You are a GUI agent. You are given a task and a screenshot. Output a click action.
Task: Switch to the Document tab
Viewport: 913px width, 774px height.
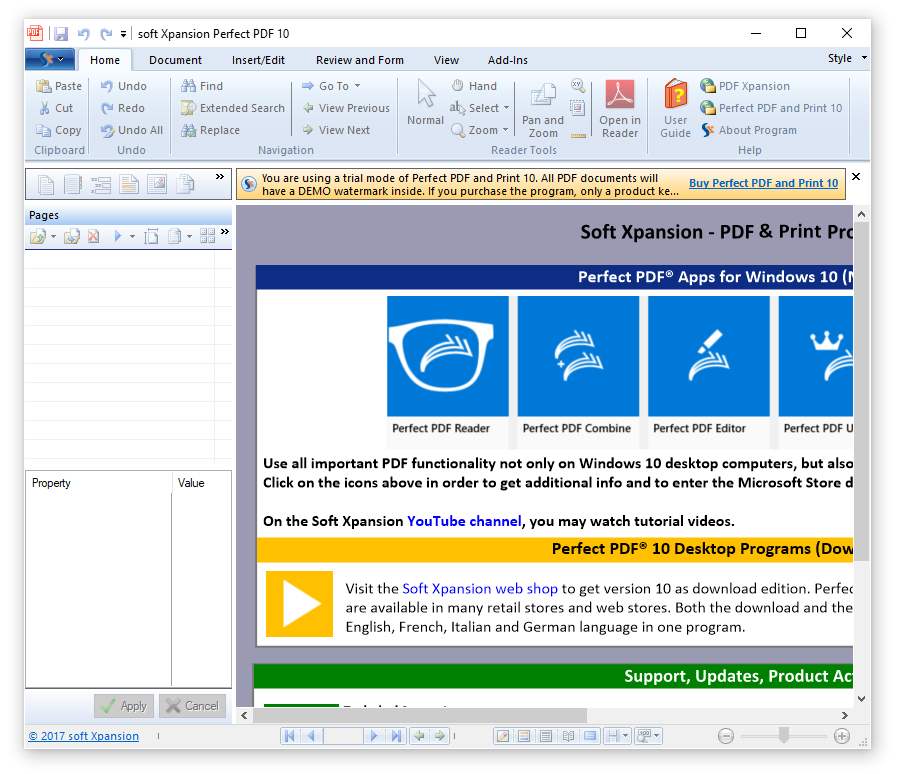[x=175, y=60]
